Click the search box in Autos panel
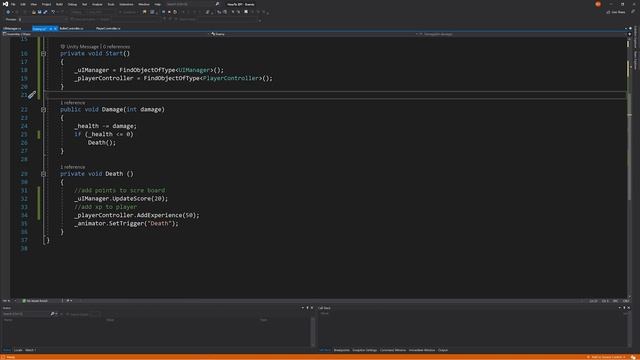 pyautogui.click(x=25, y=314)
